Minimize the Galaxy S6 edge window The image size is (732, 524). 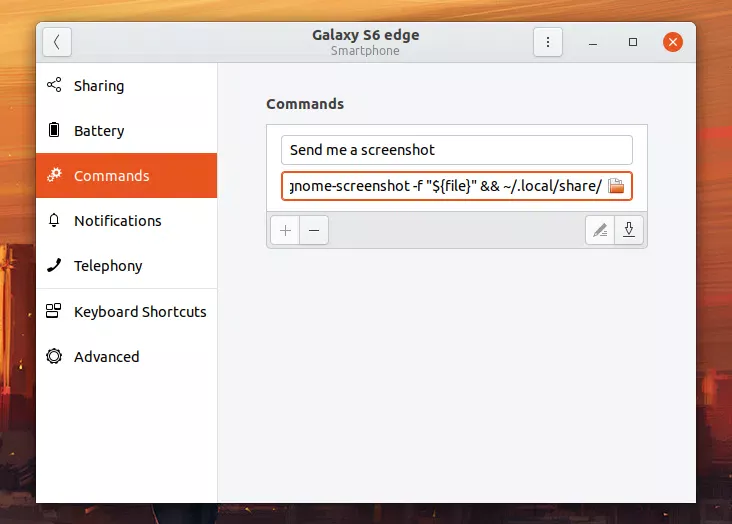(x=593, y=42)
